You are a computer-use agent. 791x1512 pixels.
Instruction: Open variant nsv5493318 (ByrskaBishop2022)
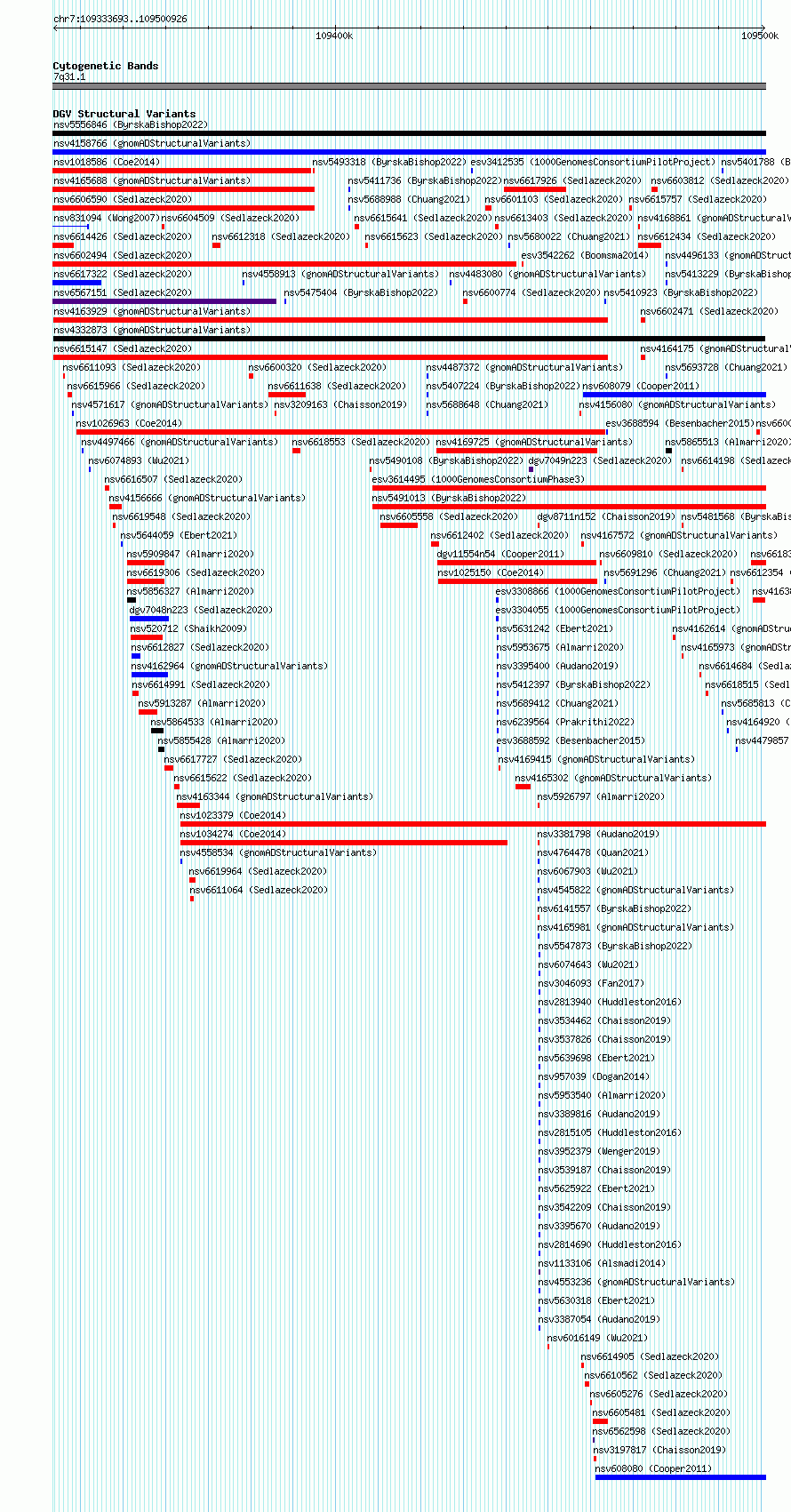pyautogui.click(x=389, y=163)
